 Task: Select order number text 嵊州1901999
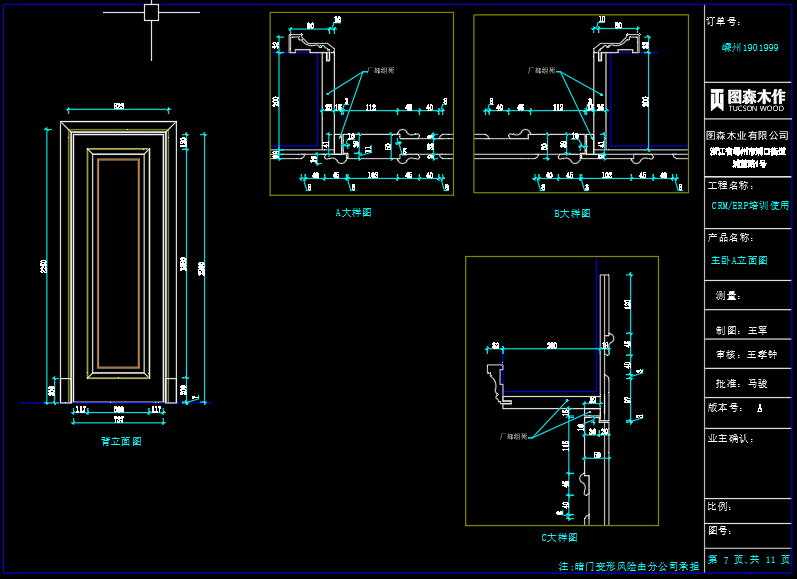pos(750,47)
